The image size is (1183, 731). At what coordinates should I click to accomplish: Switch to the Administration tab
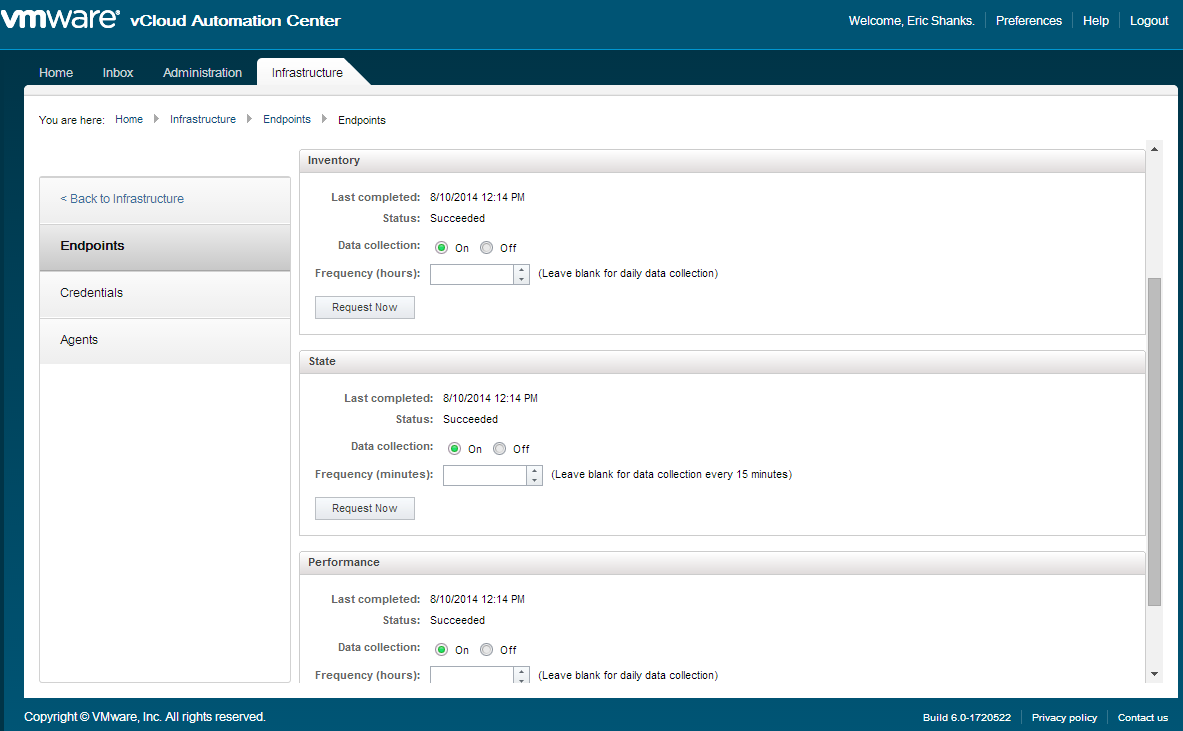[x=202, y=73]
